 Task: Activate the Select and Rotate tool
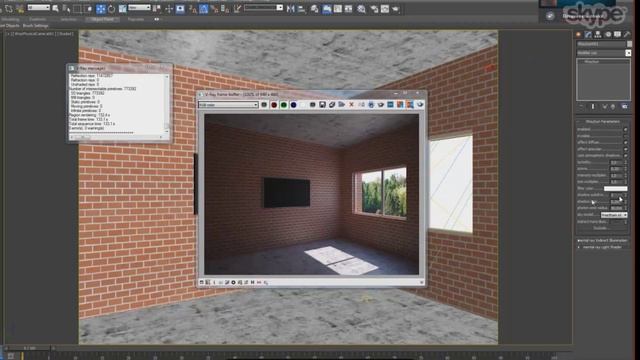pyautogui.click(x=111, y=9)
